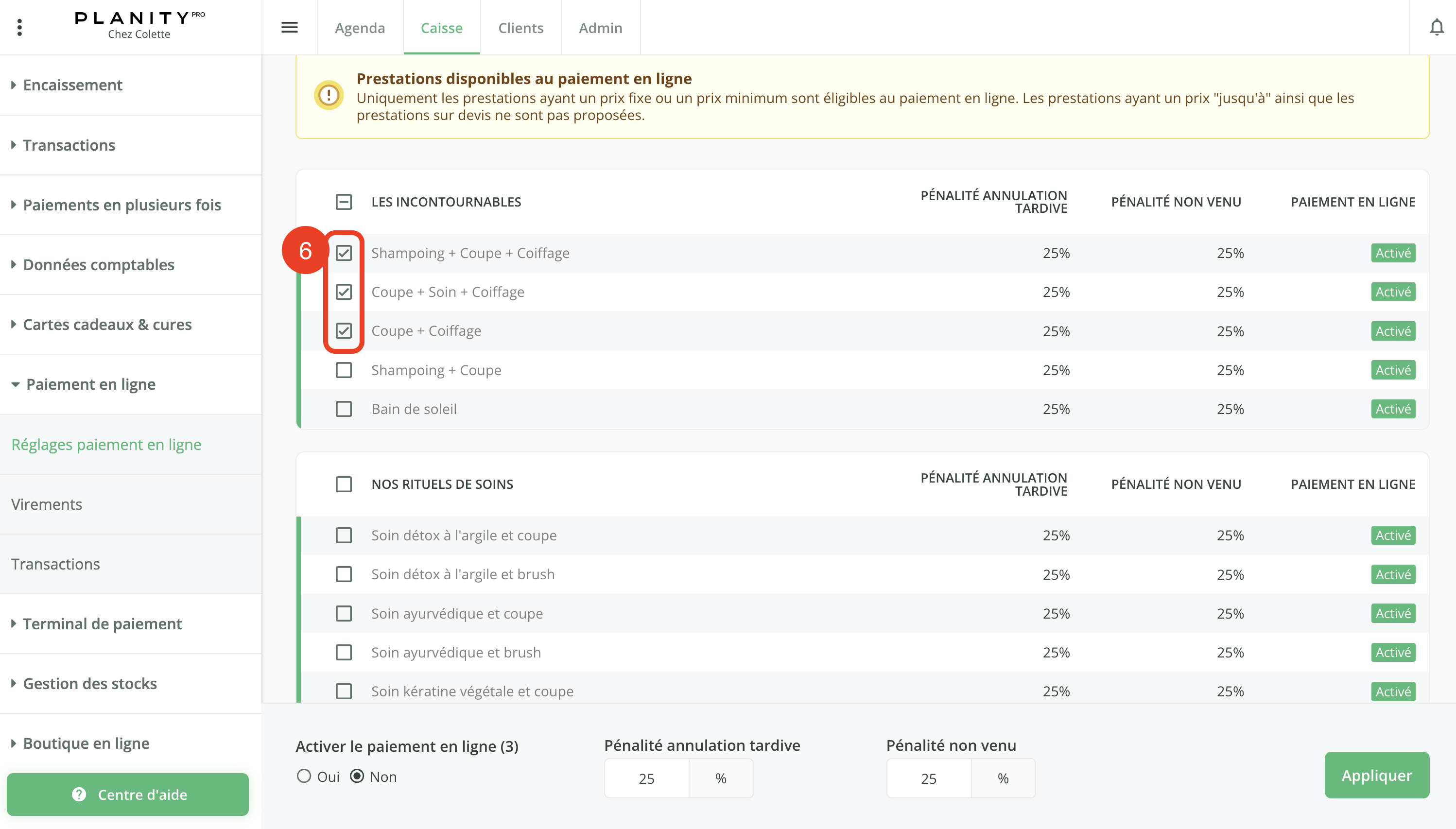Screen dimensions: 1456x829
Task: Open the Clients tab
Action: [520, 27]
